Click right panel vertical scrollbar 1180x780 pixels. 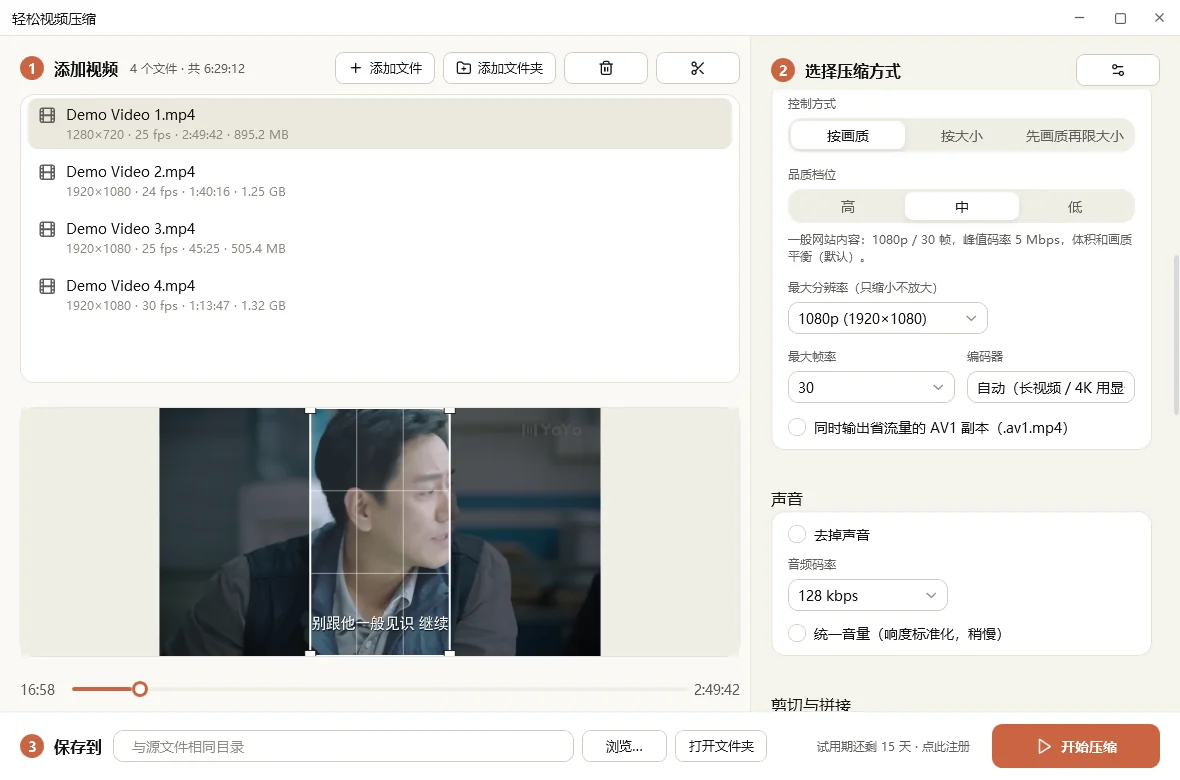1176,335
